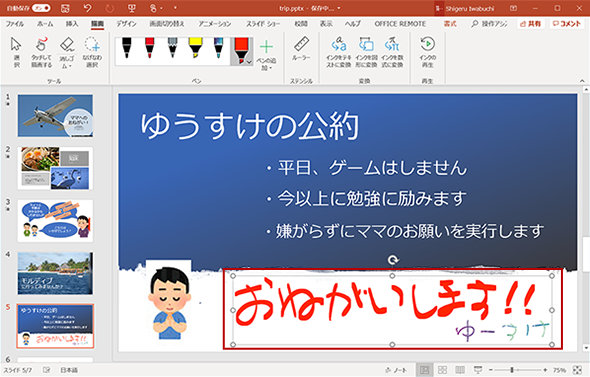Open ribbon display options icon
The height and width of the screenshot is (377, 590).
[x=513, y=8]
